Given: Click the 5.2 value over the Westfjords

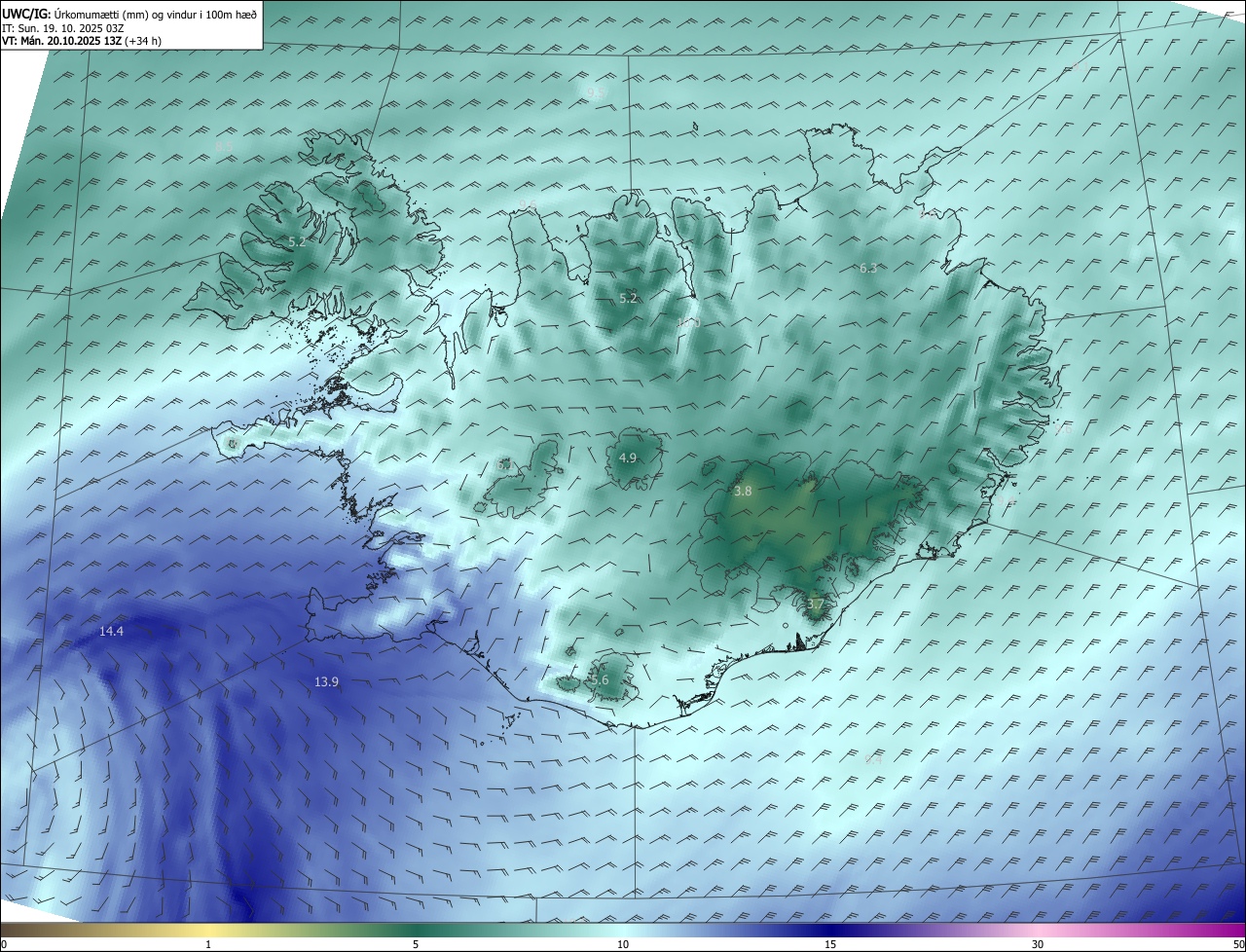Looking at the screenshot, I should [x=297, y=241].
